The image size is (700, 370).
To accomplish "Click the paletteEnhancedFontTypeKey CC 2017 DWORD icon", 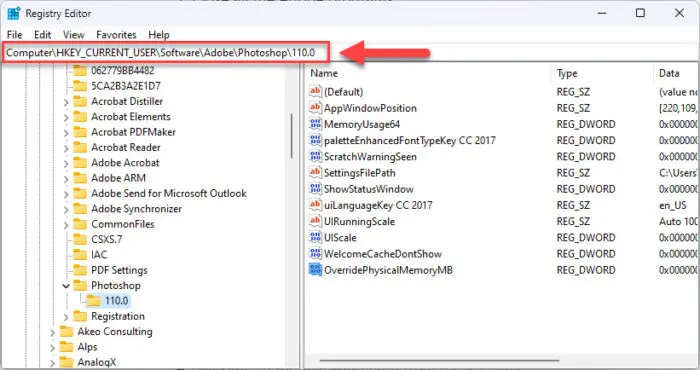I will tap(315, 140).
